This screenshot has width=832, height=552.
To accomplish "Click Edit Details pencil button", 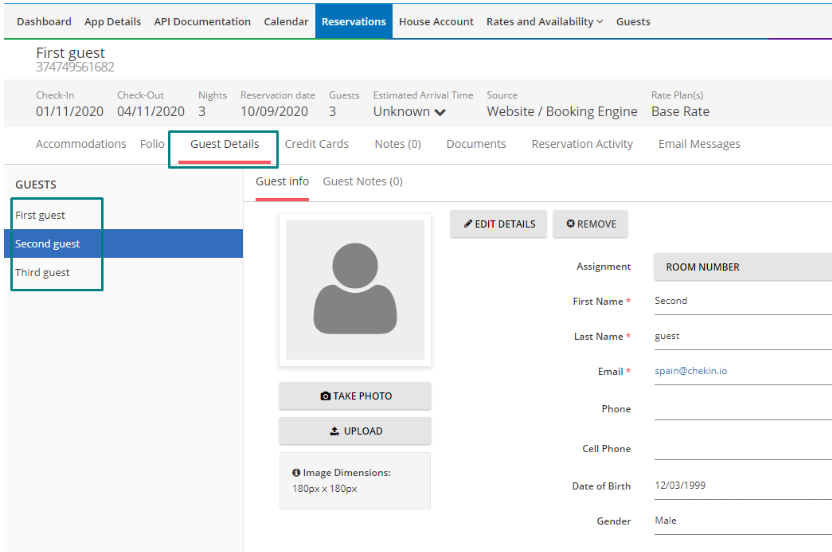I will coord(500,224).
